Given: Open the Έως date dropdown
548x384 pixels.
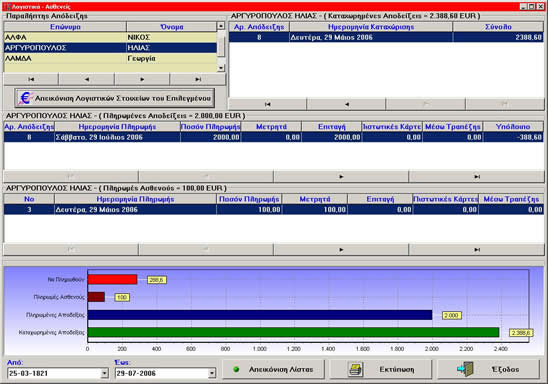Looking at the screenshot, I should pos(212,374).
